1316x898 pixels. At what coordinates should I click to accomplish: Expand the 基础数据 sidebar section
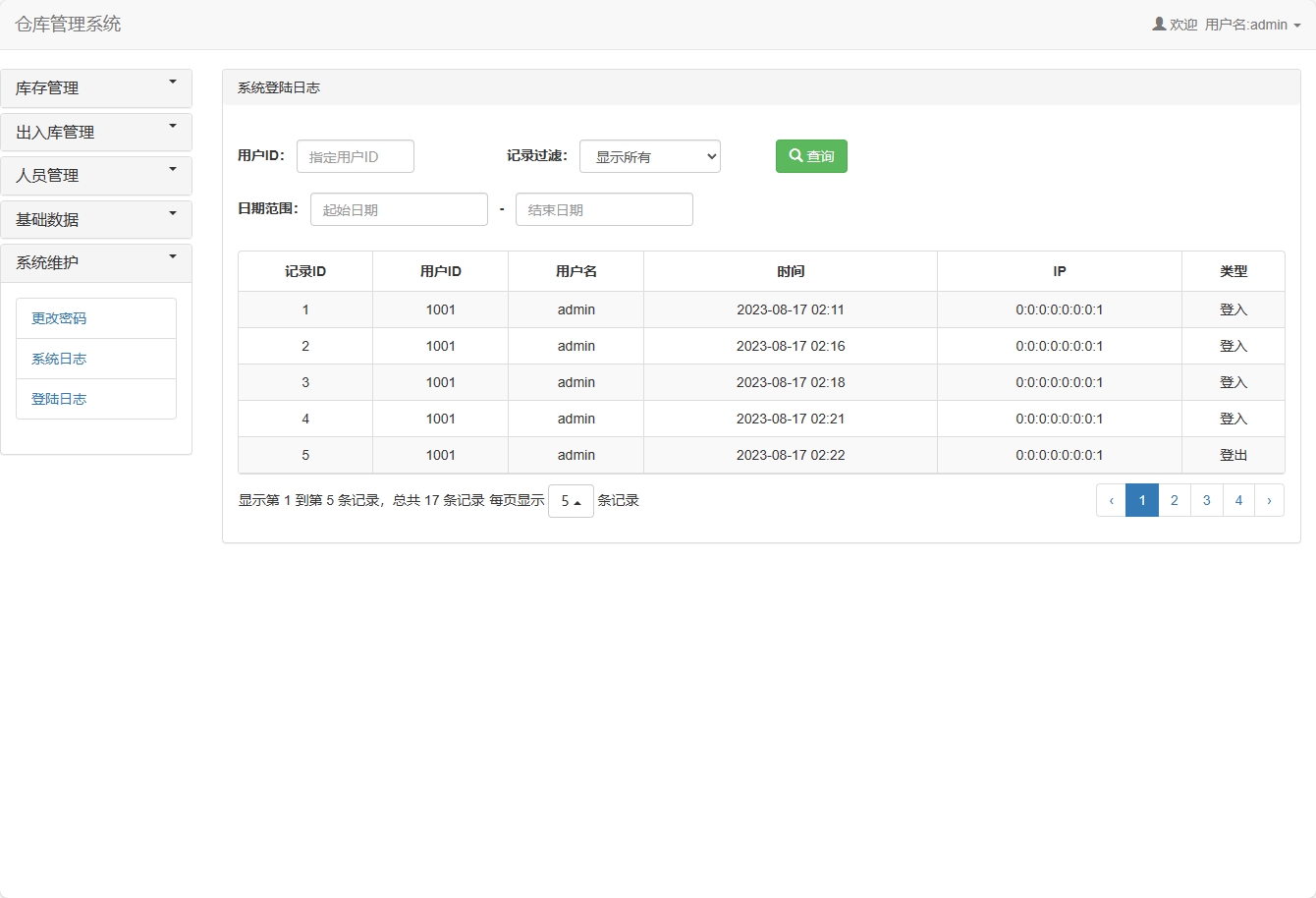pos(96,220)
